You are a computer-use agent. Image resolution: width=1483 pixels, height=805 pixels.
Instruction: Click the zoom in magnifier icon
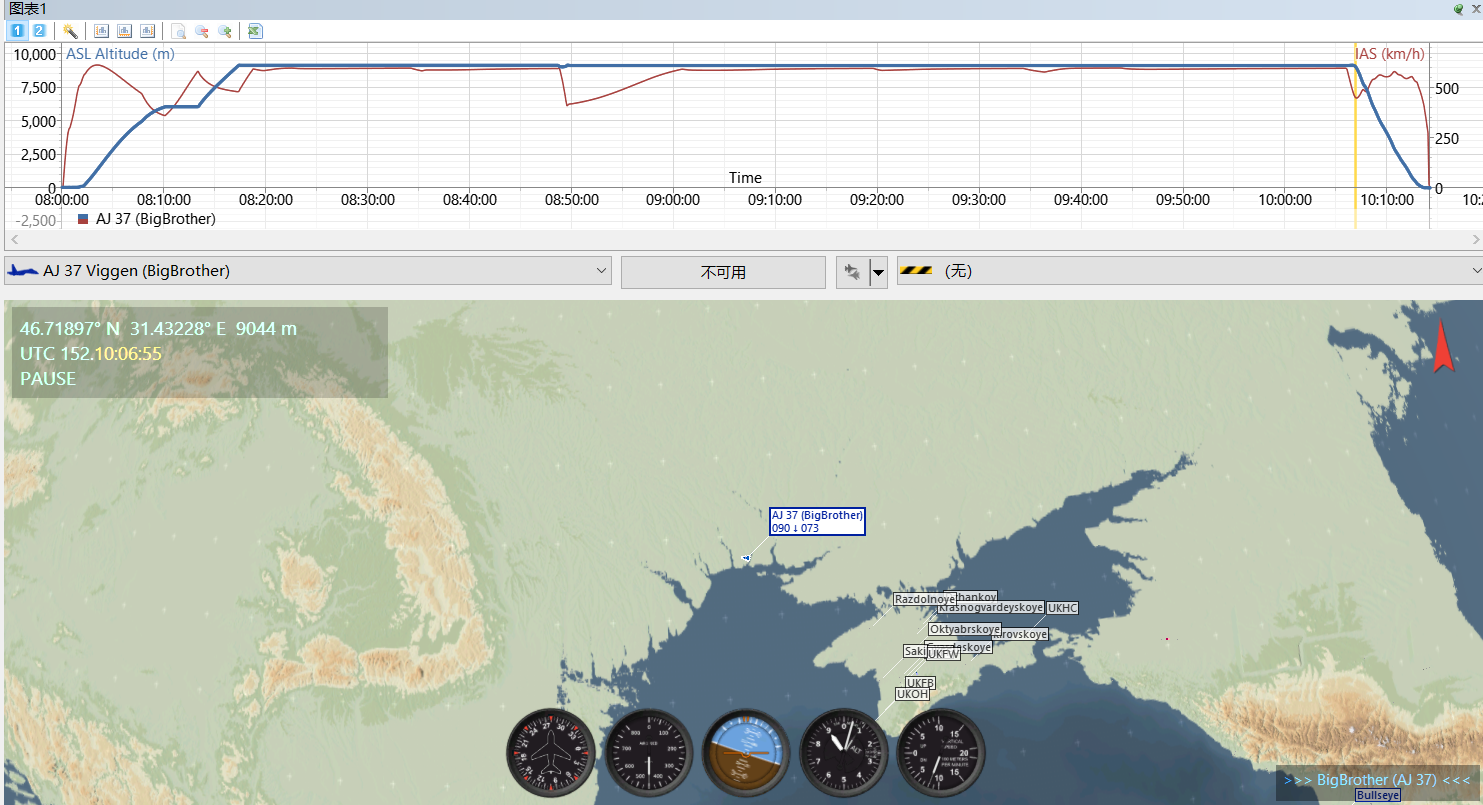pos(224,31)
